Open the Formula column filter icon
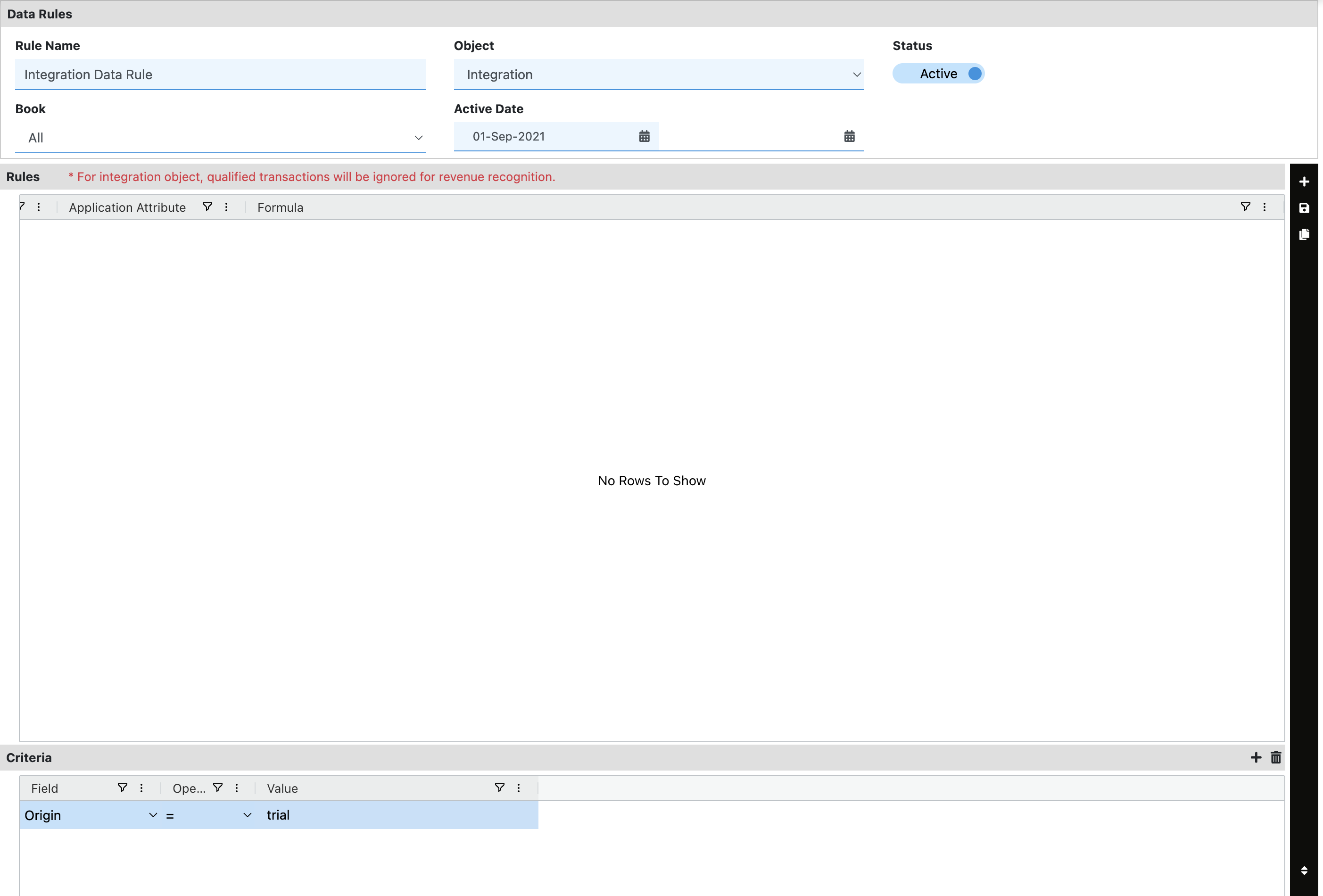Image resolution: width=1323 pixels, height=896 pixels. pyautogui.click(x=1245, y=207)
